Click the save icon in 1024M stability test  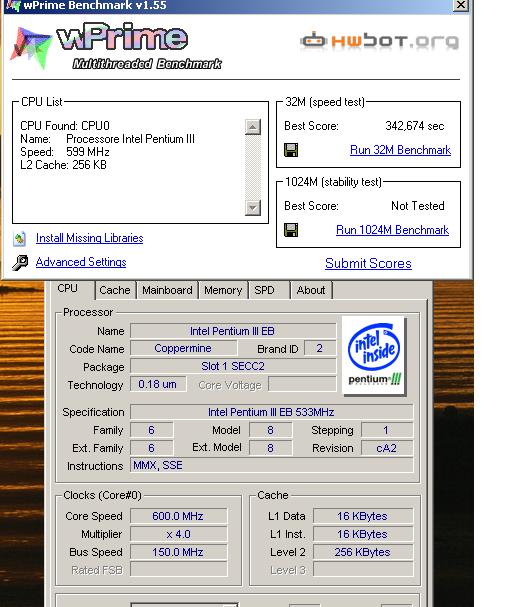[291, 230]
